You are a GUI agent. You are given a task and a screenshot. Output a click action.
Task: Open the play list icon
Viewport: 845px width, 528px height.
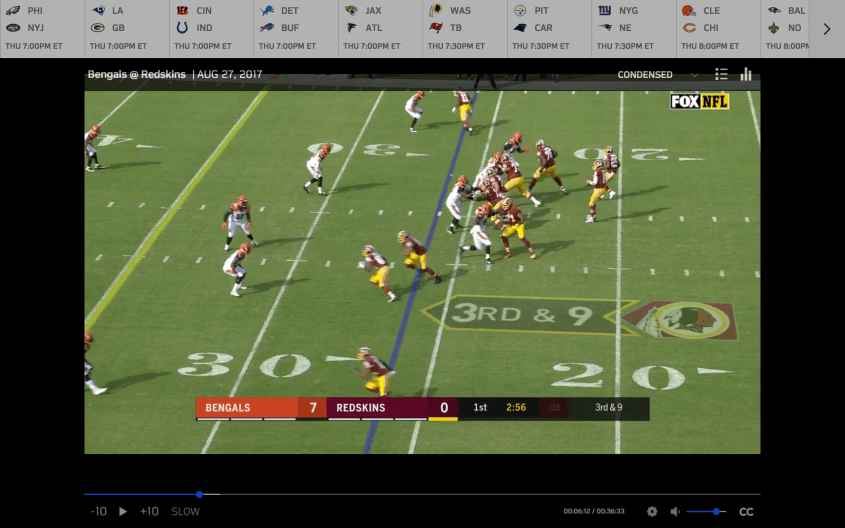pos(721,74)
